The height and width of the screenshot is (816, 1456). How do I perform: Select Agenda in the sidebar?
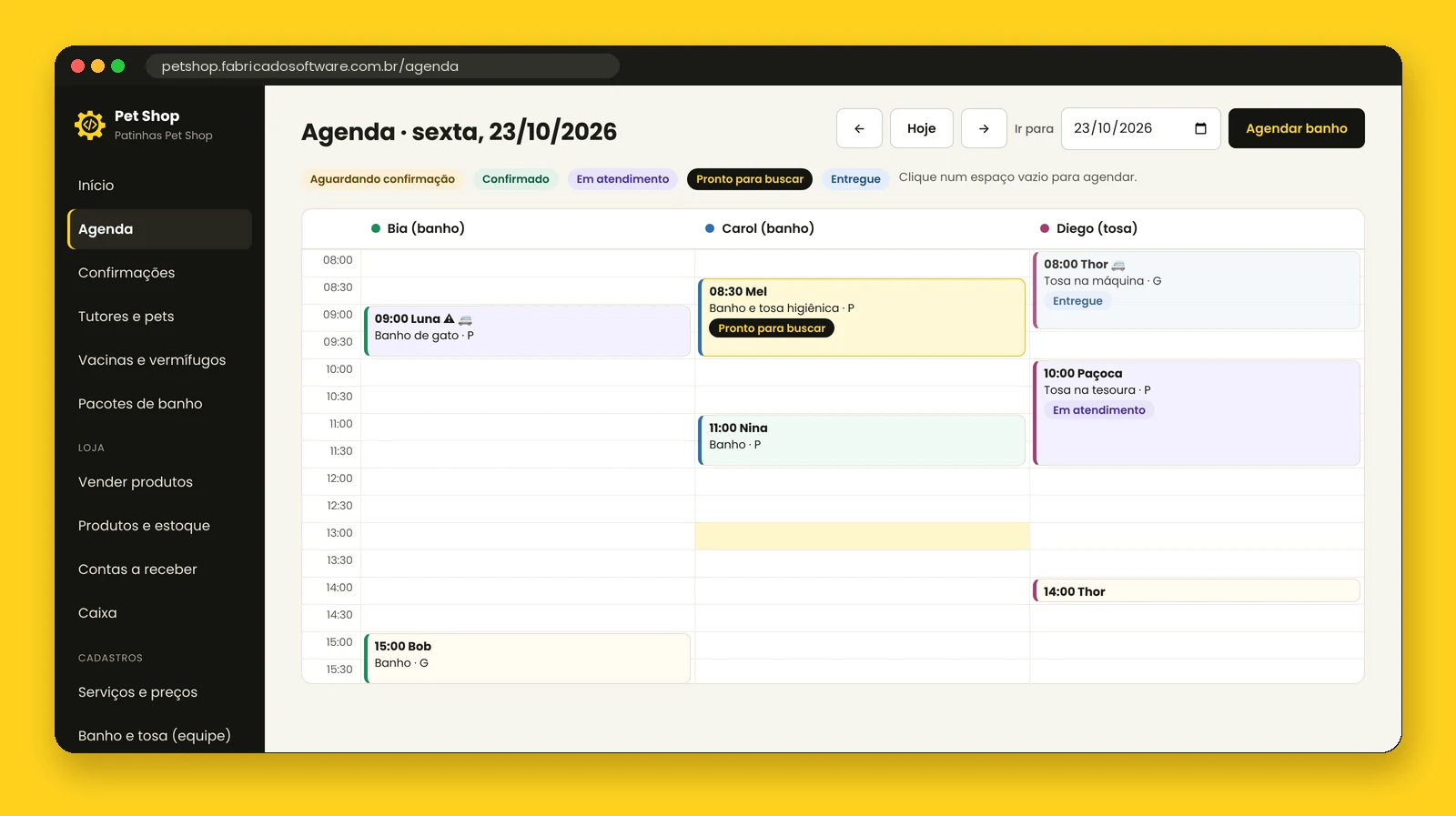159,229
